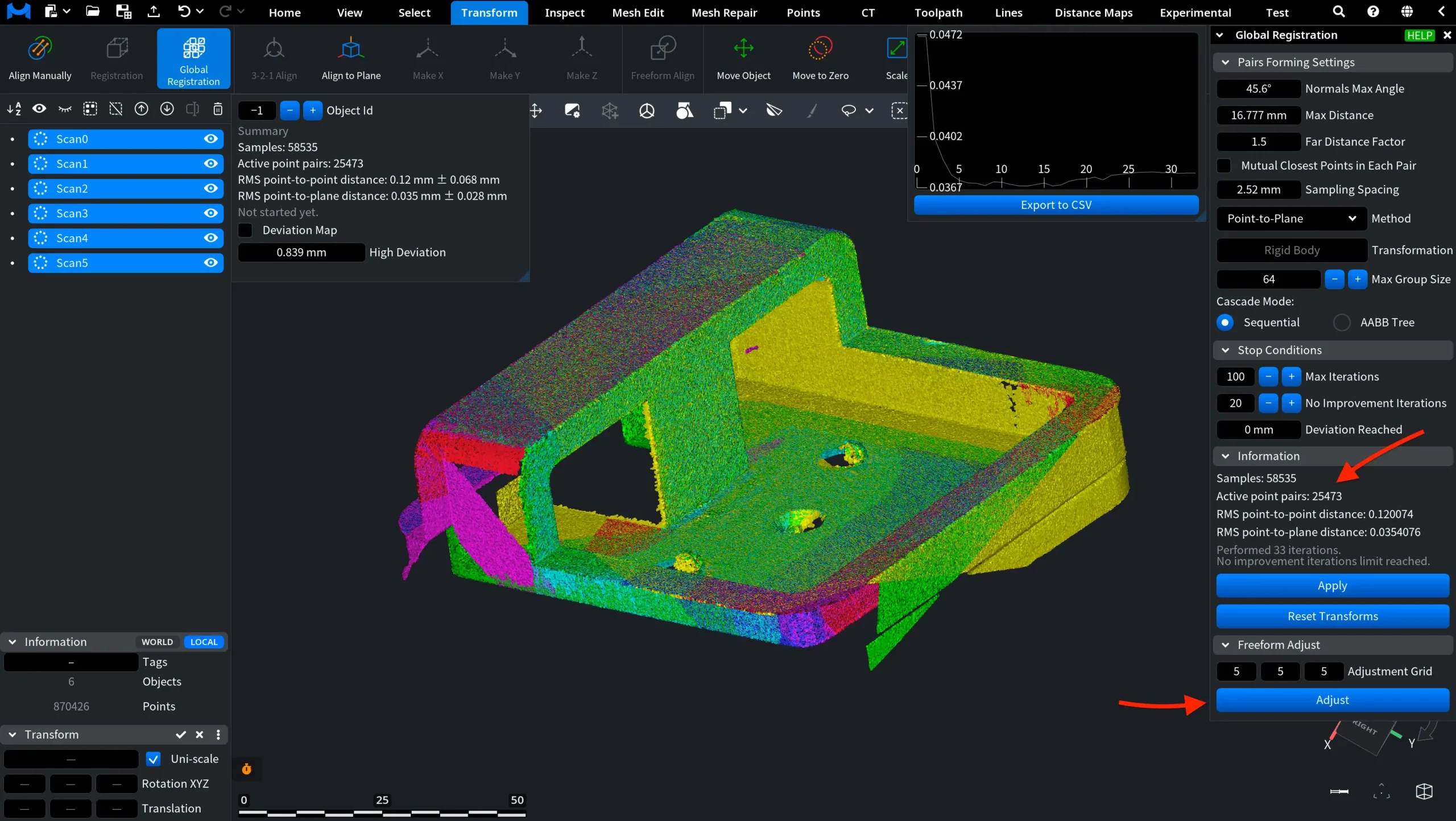Move selected object up in list
The width and height of the screenshot is (1456, 821).
141,109
